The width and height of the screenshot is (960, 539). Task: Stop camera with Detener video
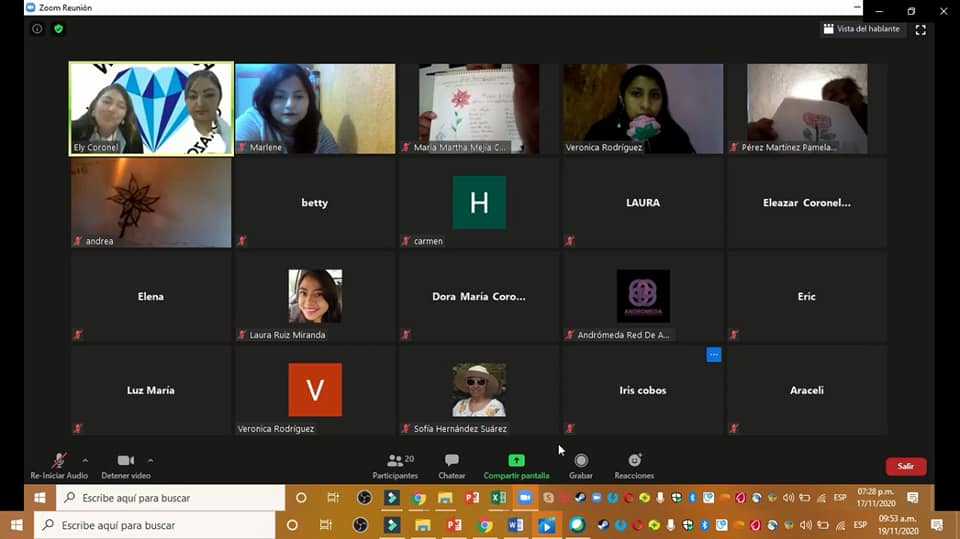(x=126, y=461)
